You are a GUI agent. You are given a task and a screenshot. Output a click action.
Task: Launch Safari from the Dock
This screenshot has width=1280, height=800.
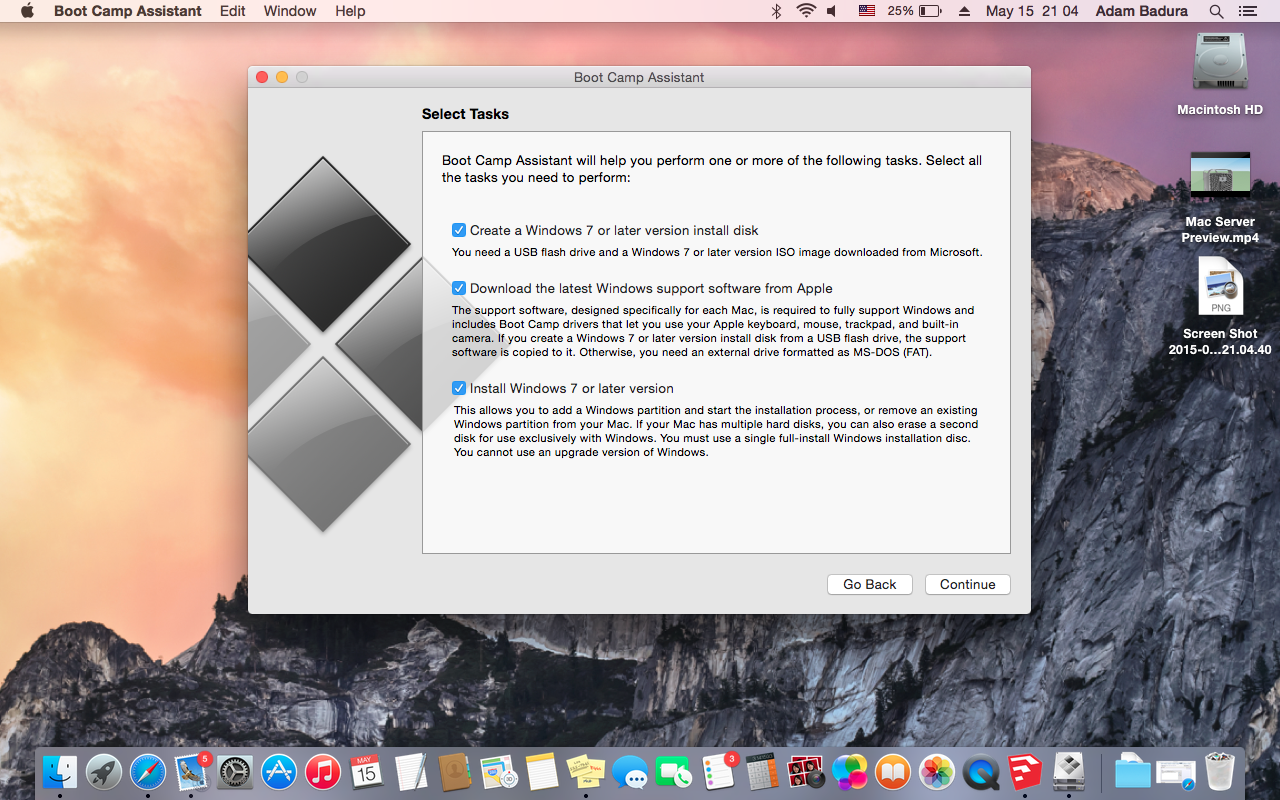point(148,772)
